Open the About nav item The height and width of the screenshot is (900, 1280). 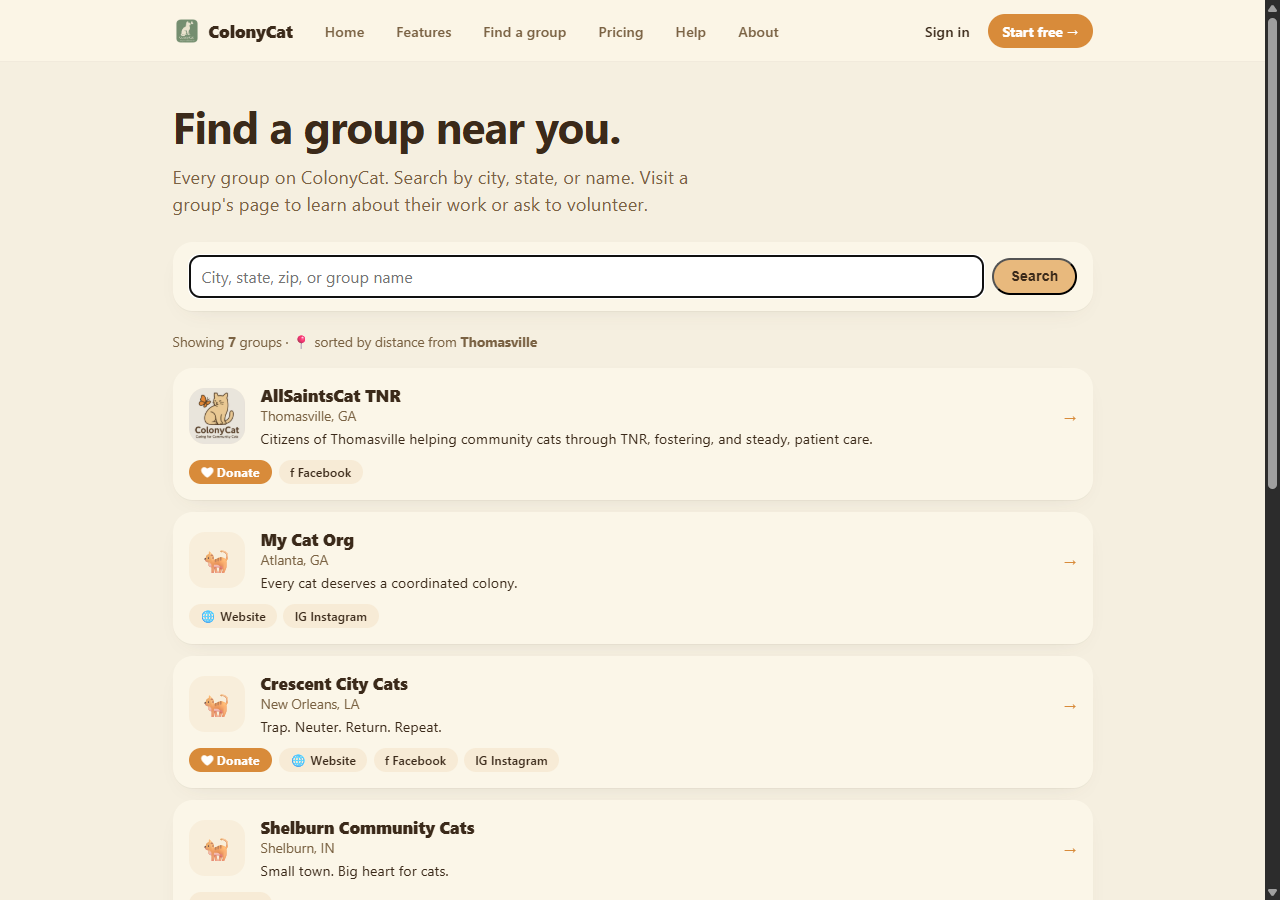point(758,32)
